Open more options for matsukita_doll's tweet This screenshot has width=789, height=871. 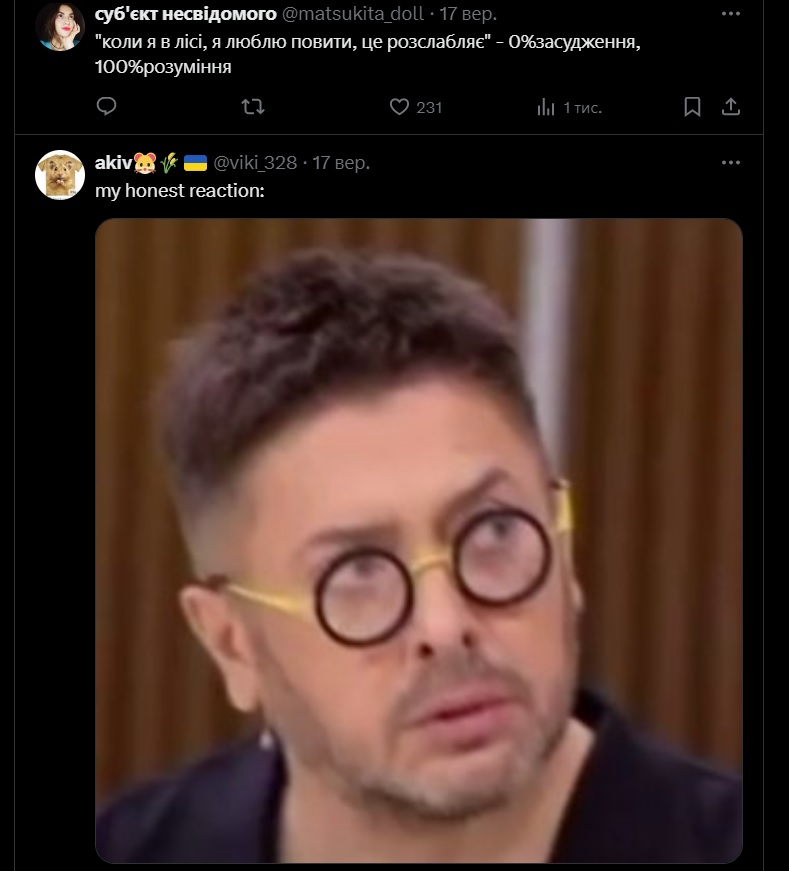(731, 13)
